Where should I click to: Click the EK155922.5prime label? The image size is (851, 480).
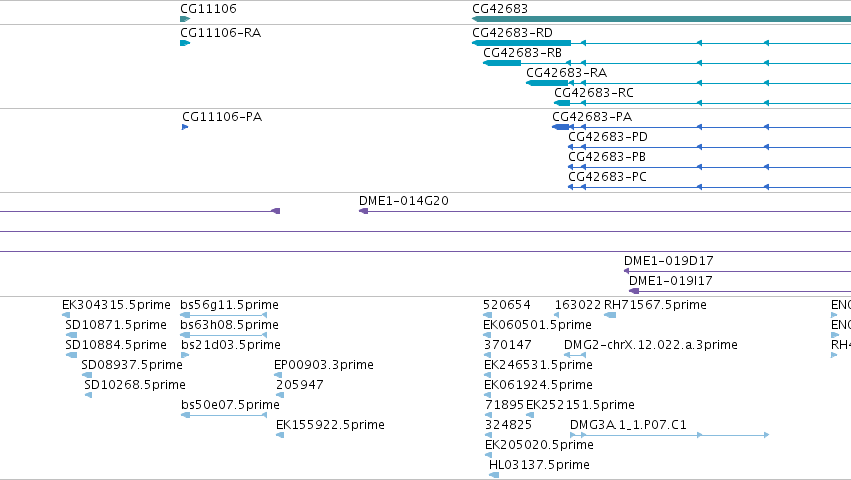click(330, 425)
